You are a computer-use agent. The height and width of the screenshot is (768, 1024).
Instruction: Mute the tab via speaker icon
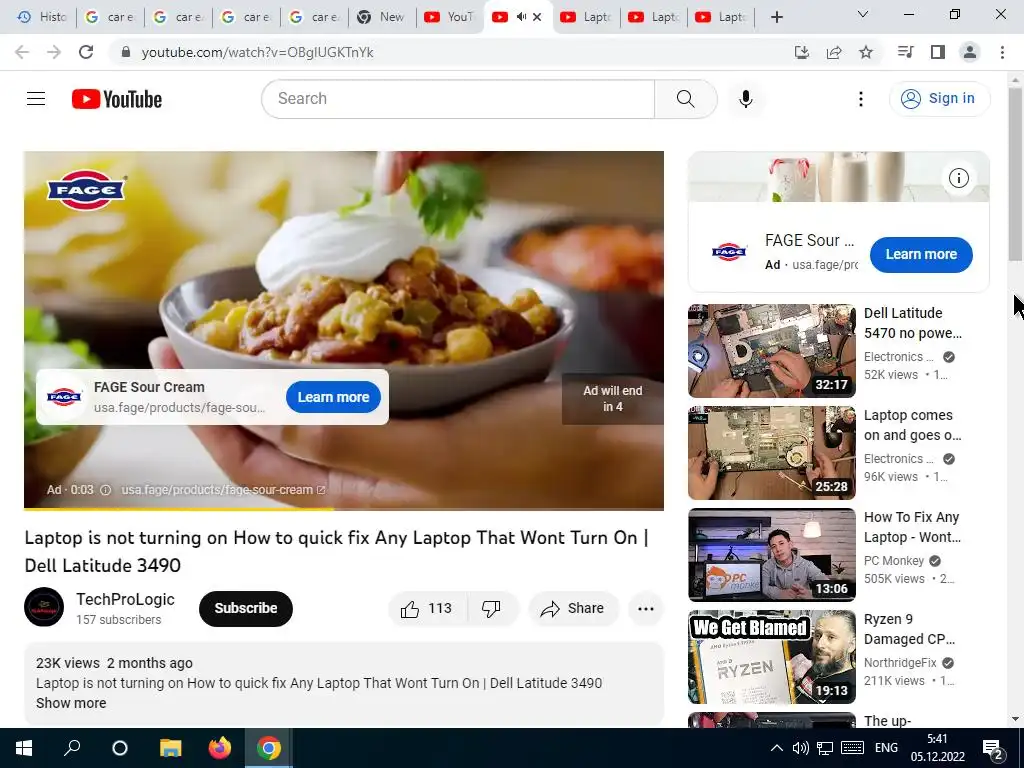(521, 17)
